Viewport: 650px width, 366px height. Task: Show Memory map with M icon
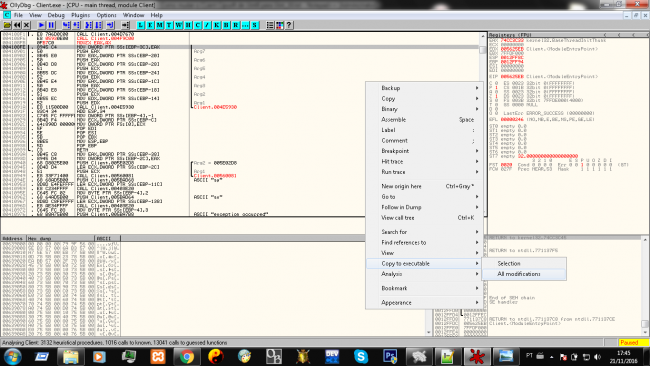(x=160, y=25)
